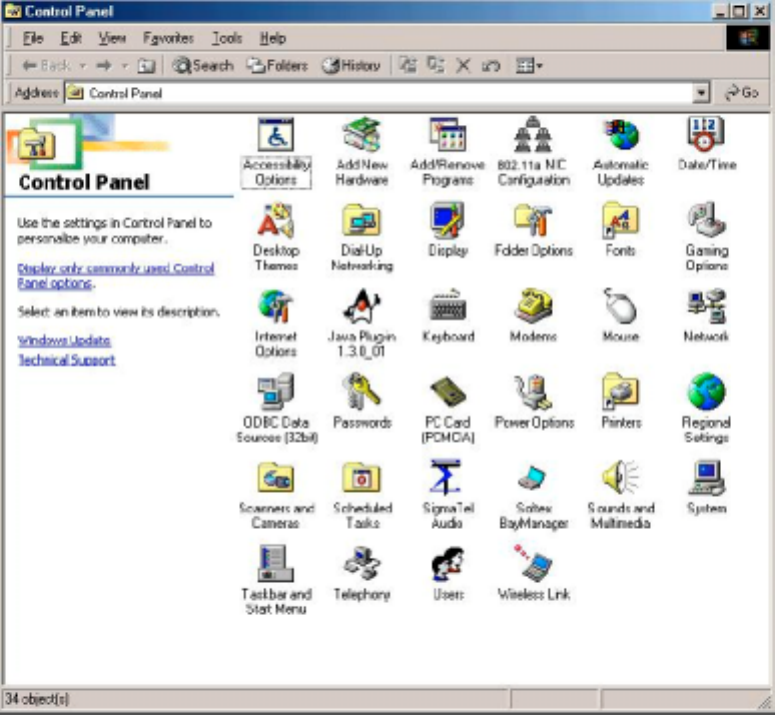Screen dimensions: 775x715
Task: Click the '34 object(s)' status bar text
Action: [x=37, y=699]
